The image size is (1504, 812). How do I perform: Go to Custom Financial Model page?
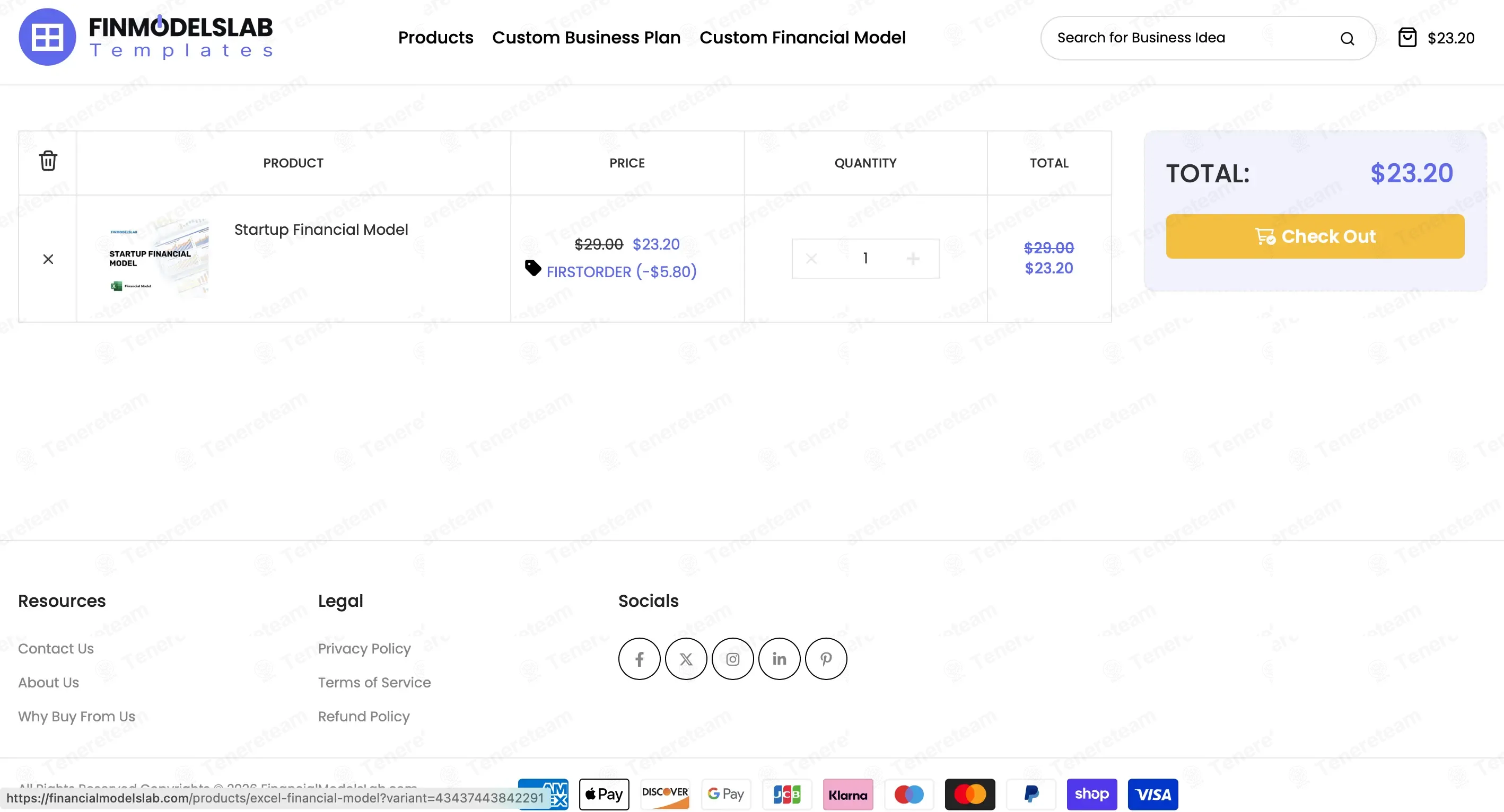click(803, 38)
